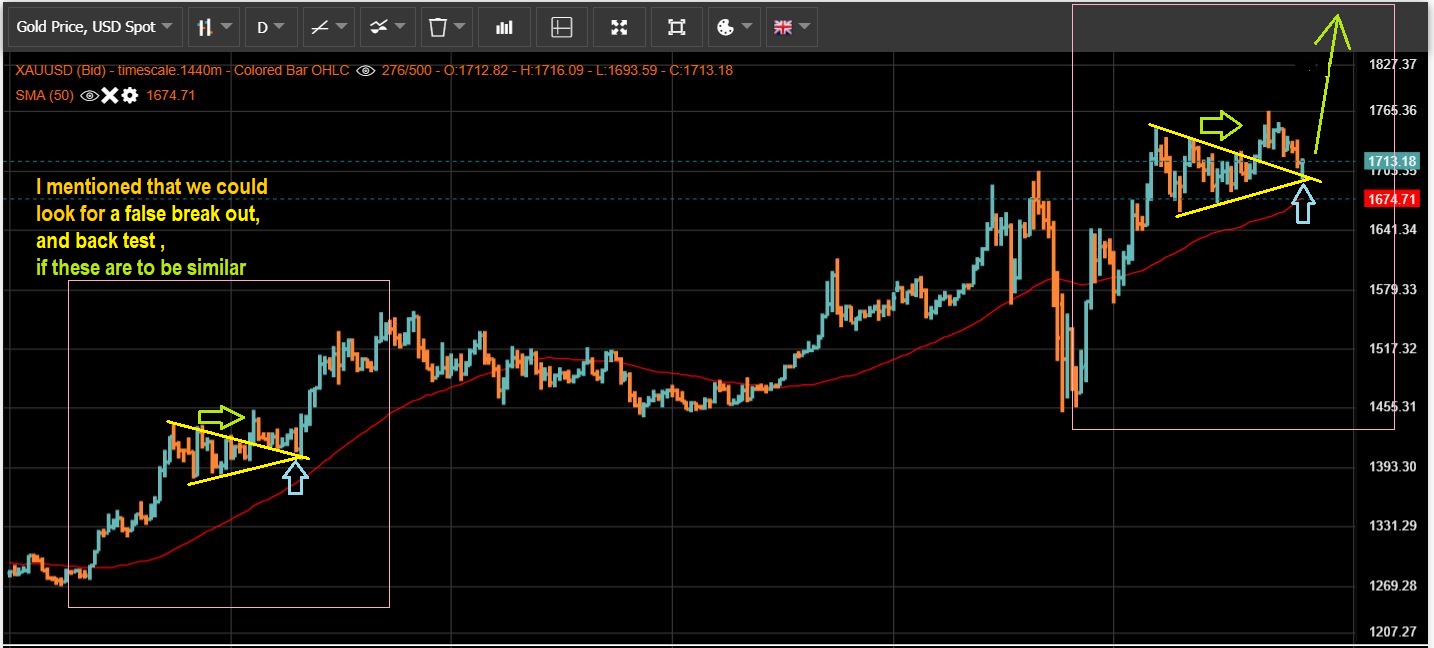
Task: Click the SMA (50) indicator label
Action: coord(44,96)
